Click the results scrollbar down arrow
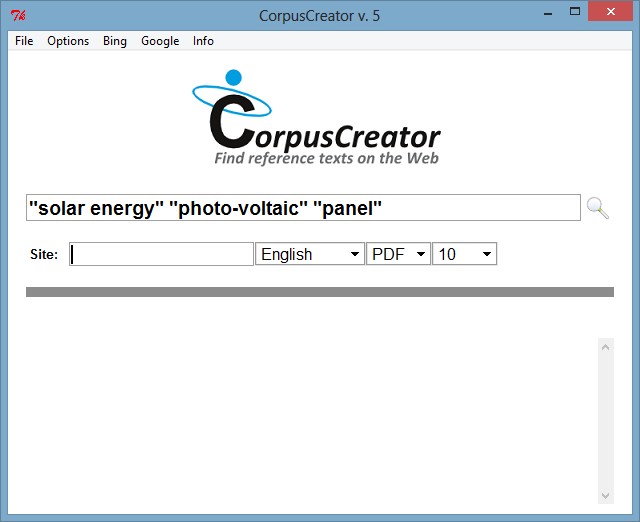Screen dimensions: 640x522 606,495
